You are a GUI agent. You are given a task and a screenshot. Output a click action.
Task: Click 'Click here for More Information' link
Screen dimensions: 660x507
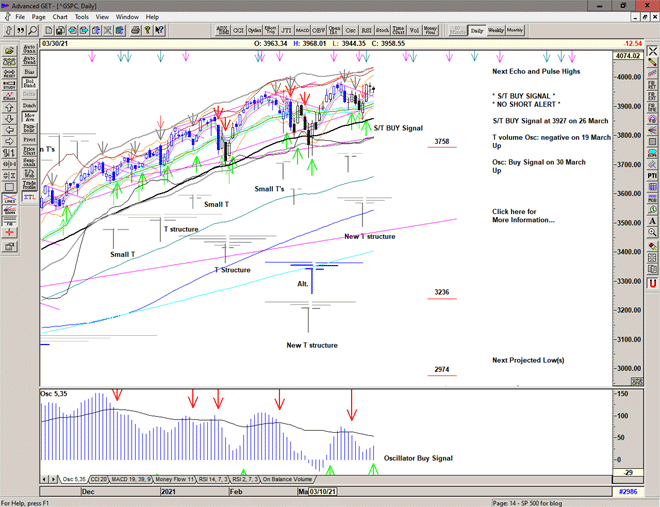(x=522, y=216)
